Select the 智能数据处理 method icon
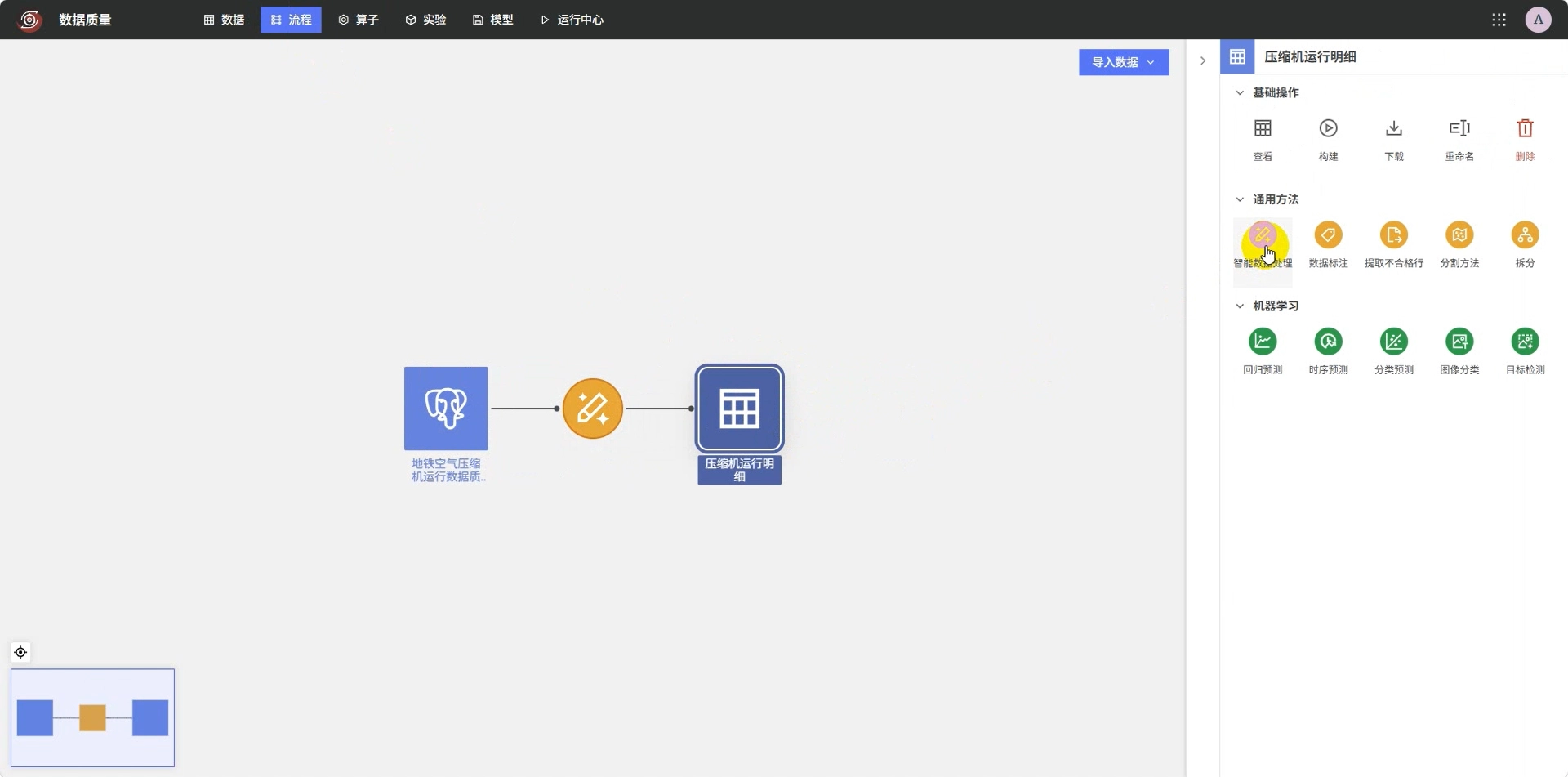Viewport: 1568px width, 777px height. click(1263, 235)
